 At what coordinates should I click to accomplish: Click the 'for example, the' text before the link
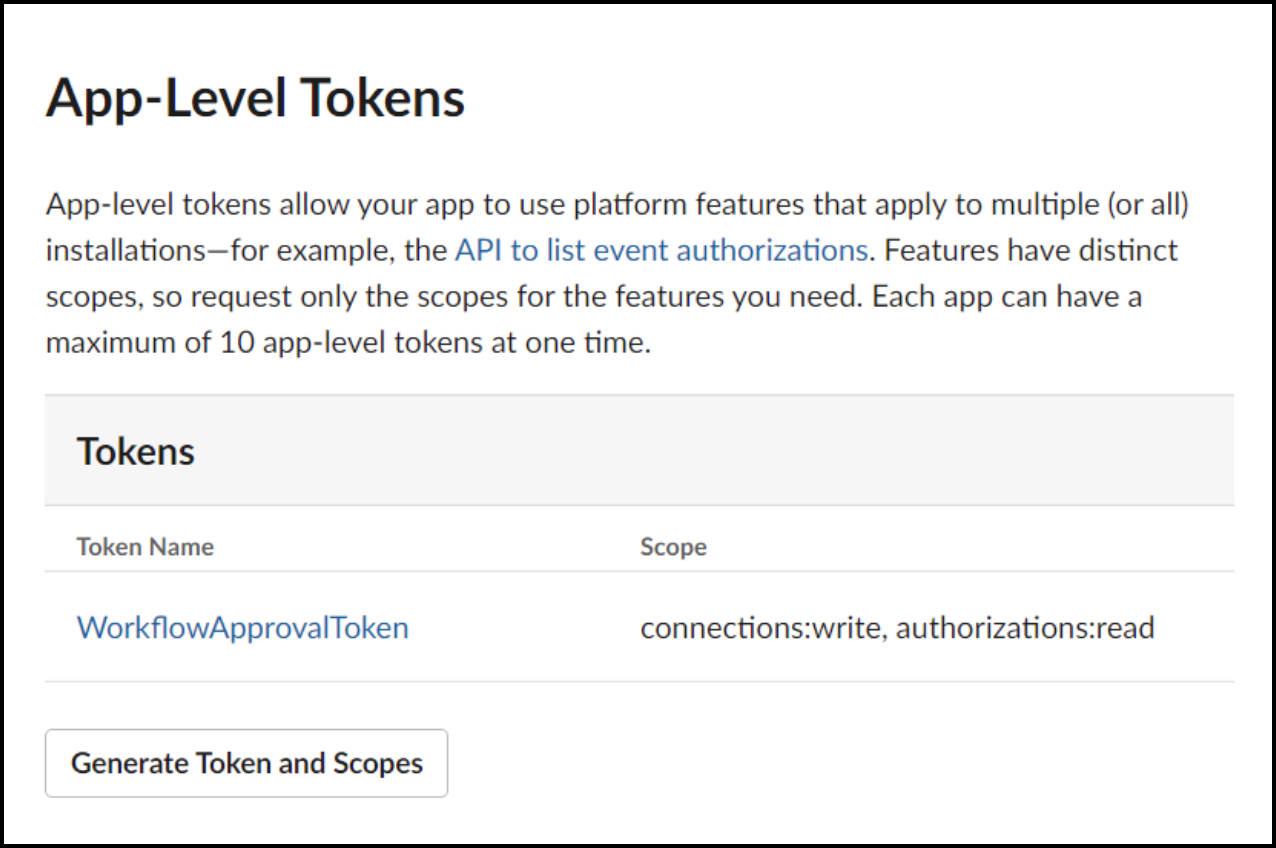340,250
